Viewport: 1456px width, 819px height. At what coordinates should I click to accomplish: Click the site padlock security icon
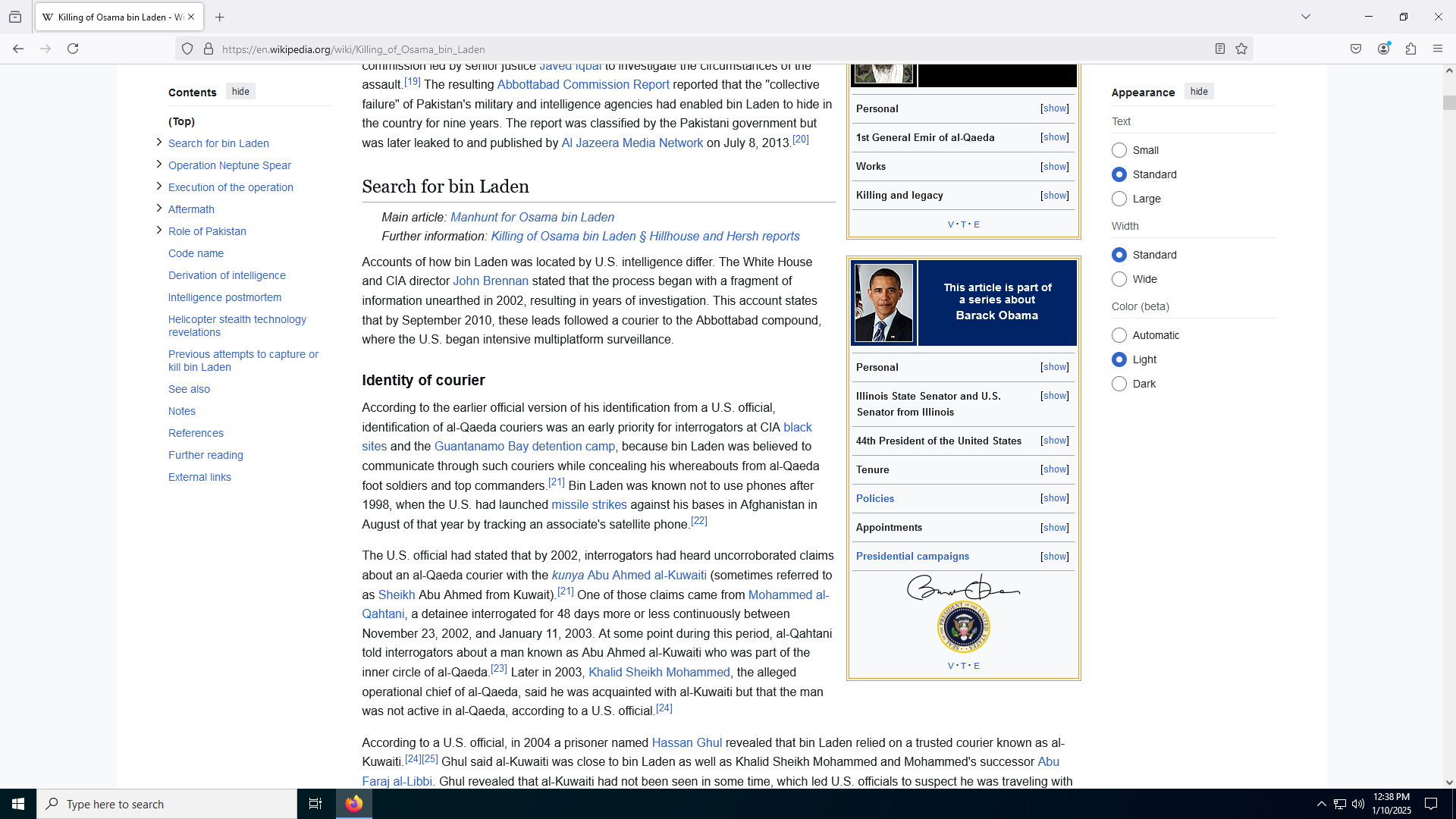pos(209,49)
